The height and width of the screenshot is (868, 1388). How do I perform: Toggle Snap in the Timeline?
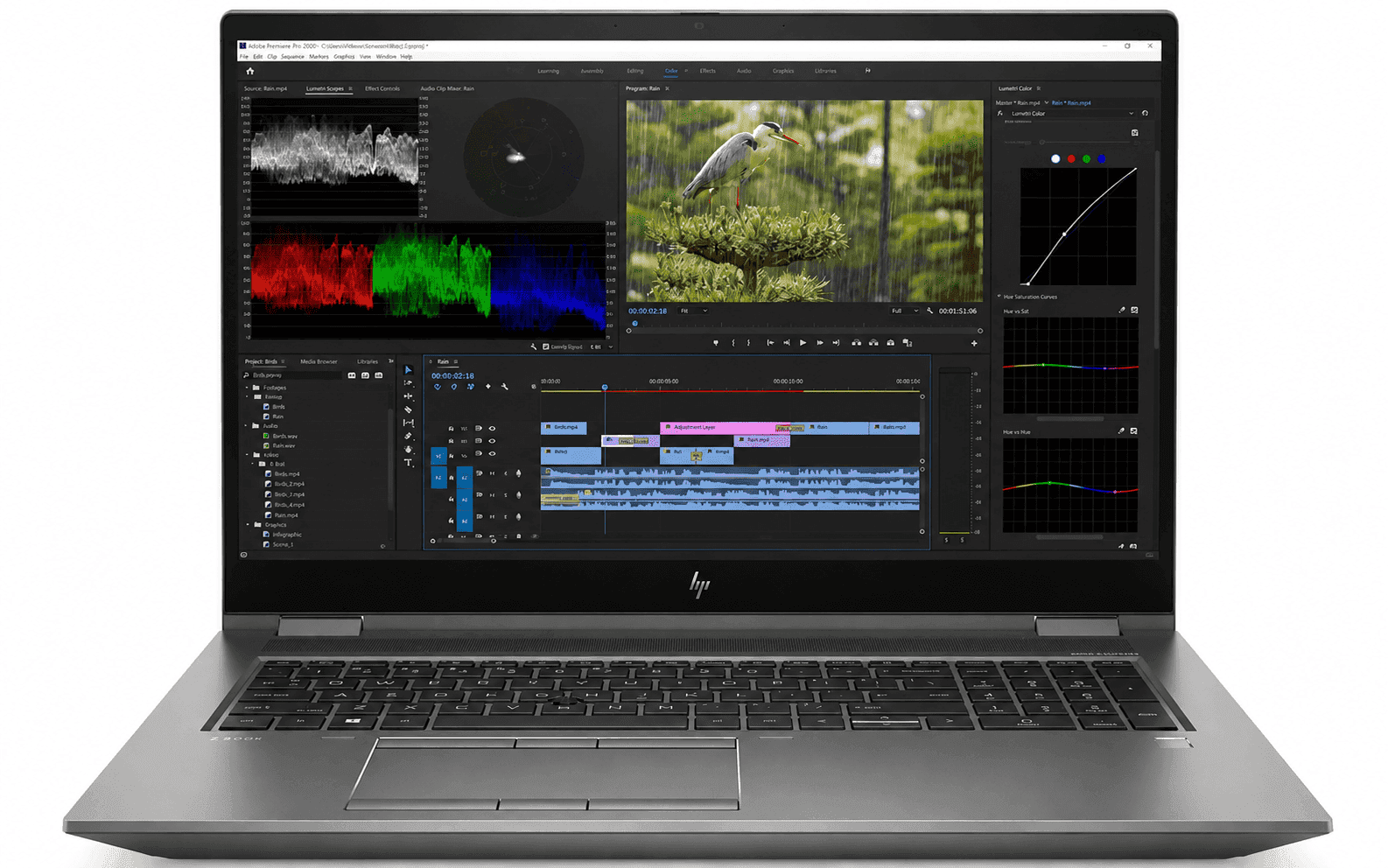[x=454, y=387]
